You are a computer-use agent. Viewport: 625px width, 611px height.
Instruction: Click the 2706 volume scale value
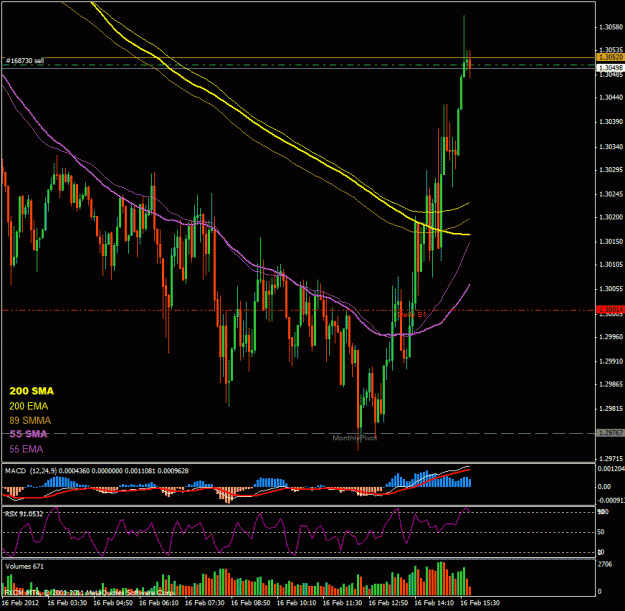click(605, 565)
